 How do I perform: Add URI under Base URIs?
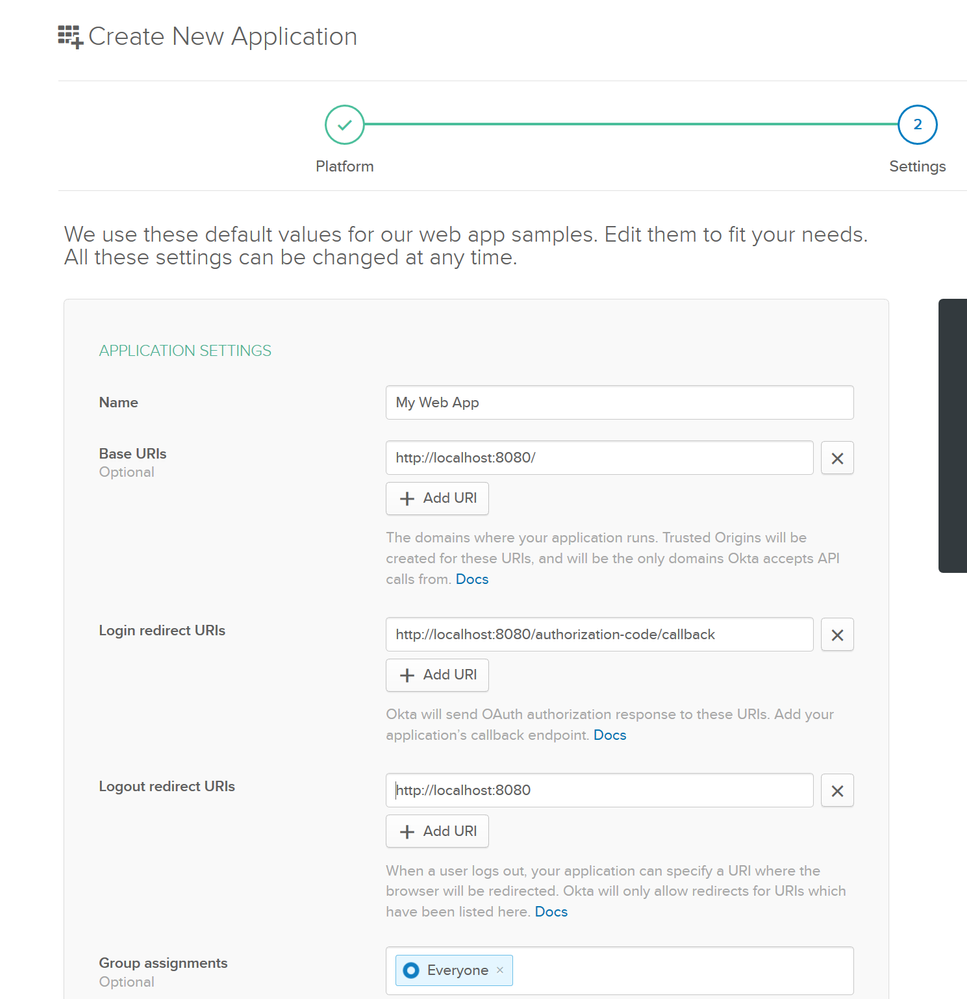[437, 498]
